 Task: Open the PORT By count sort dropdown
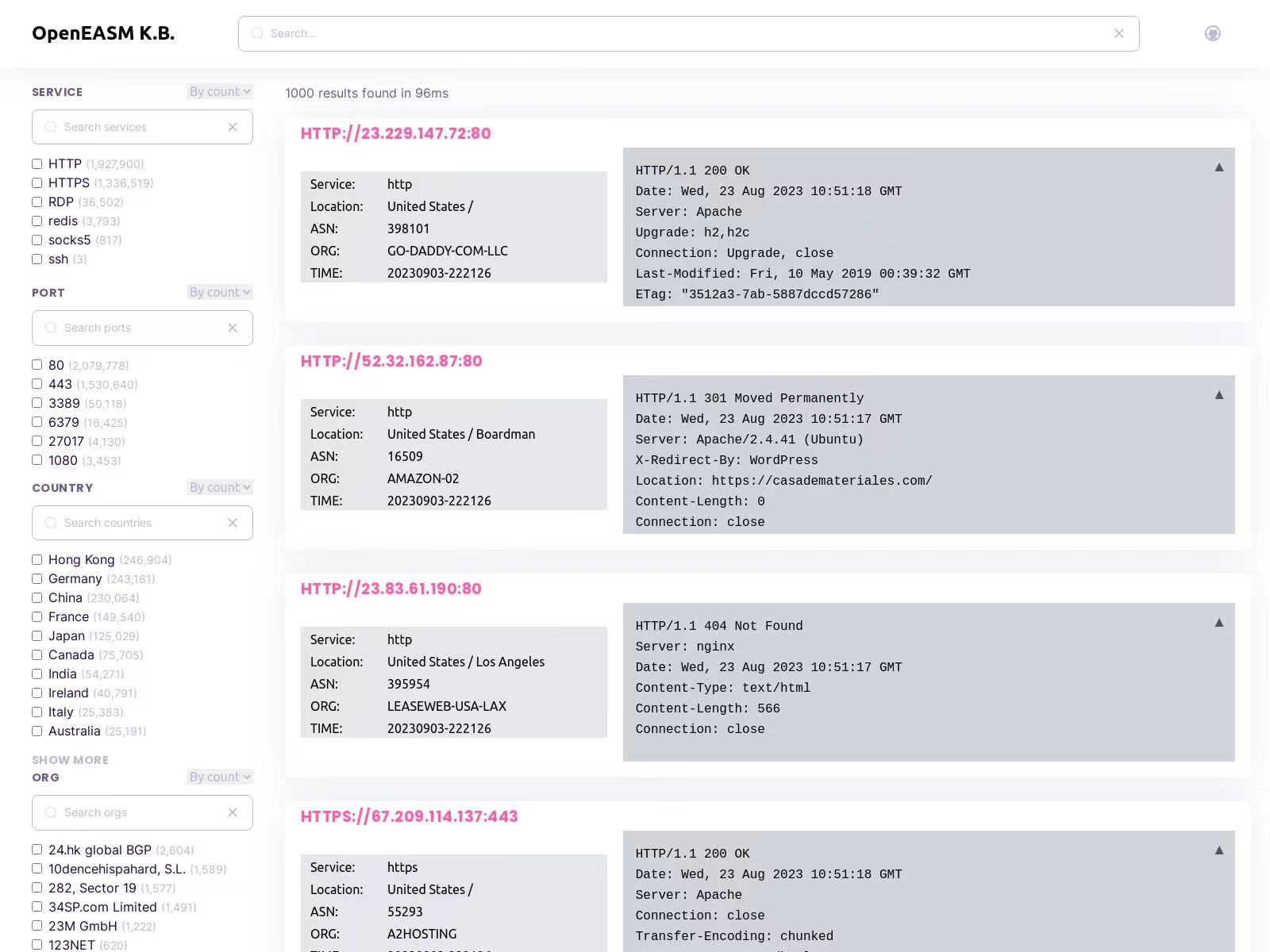tap(219, 292)
